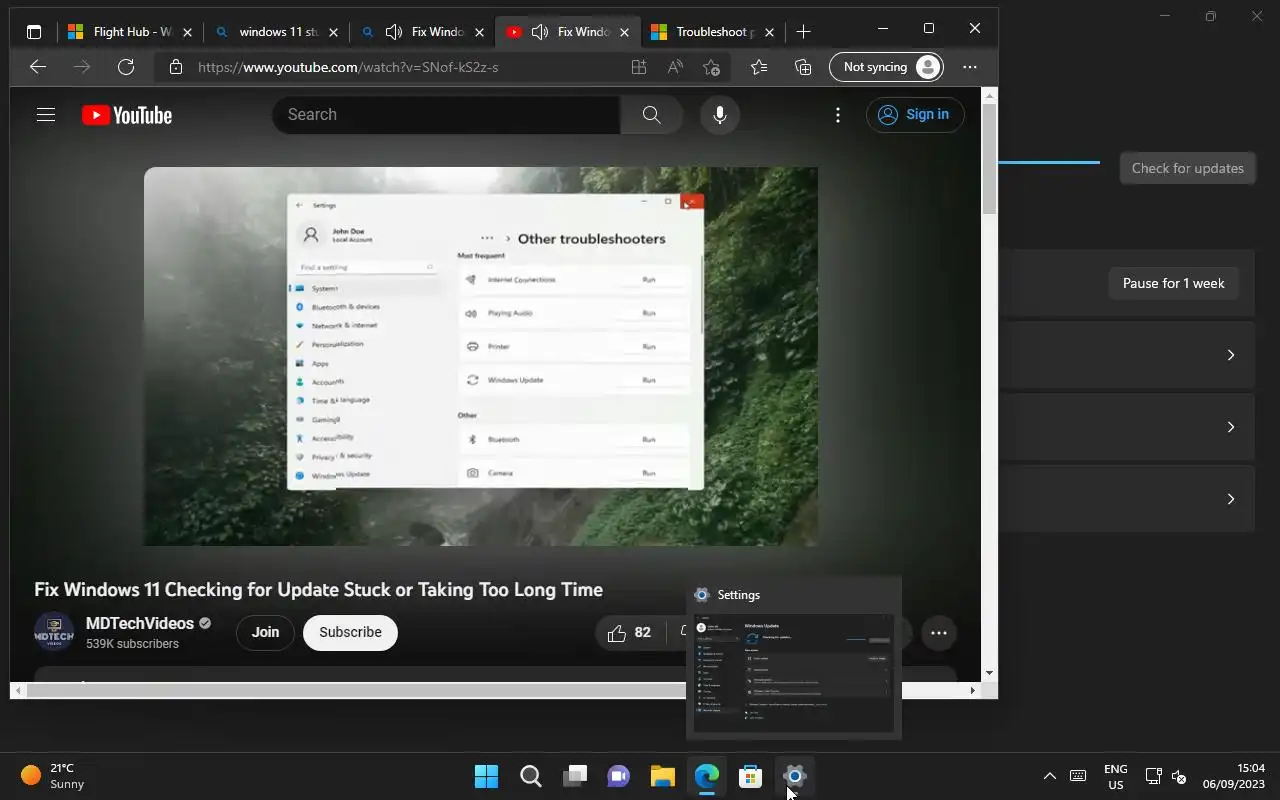The image size is (1280, 800).
Task: Open Microsoft Store from taskbar
Action: (751, 776)
